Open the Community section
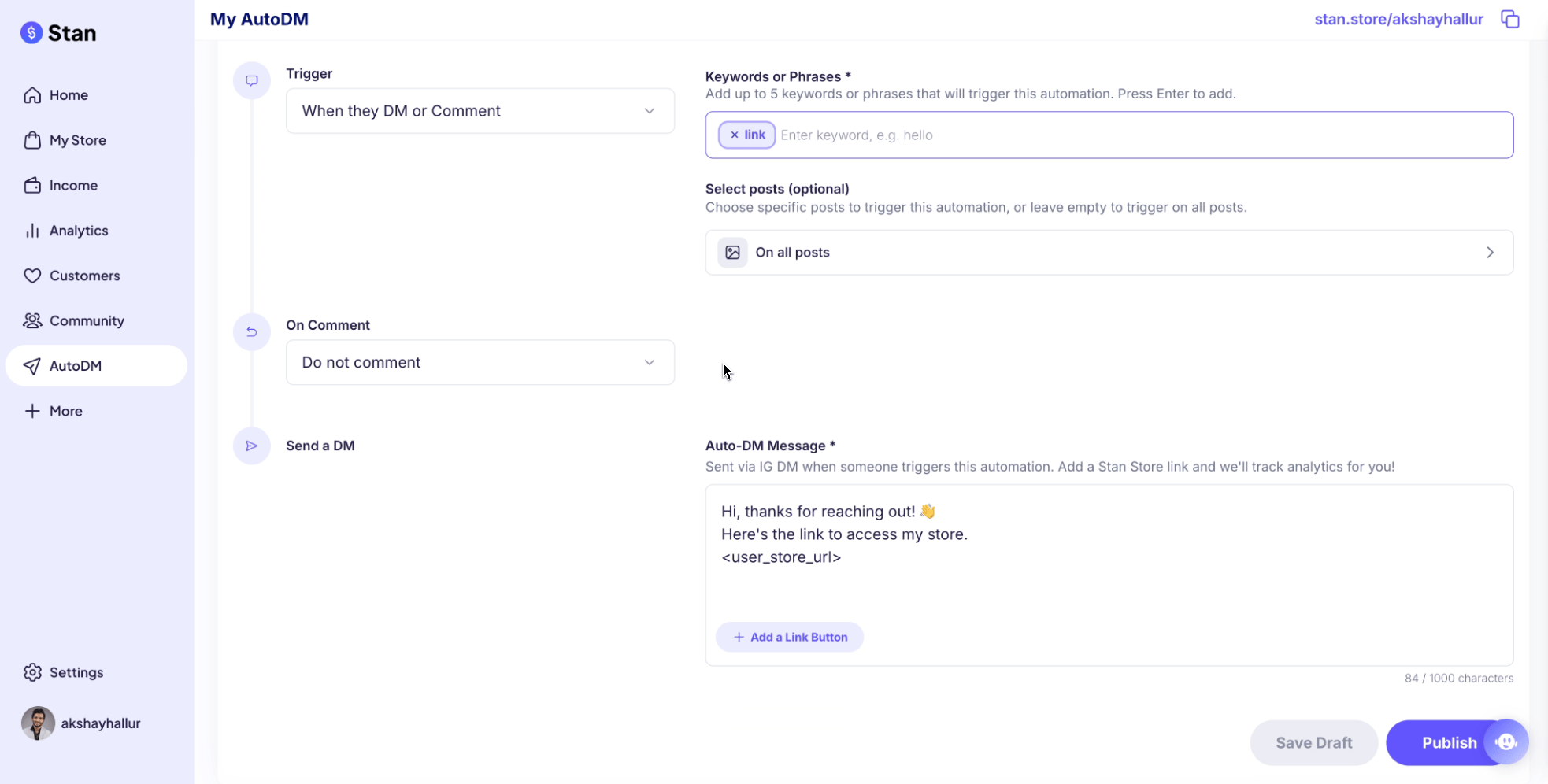 click(x=87, y=320)
